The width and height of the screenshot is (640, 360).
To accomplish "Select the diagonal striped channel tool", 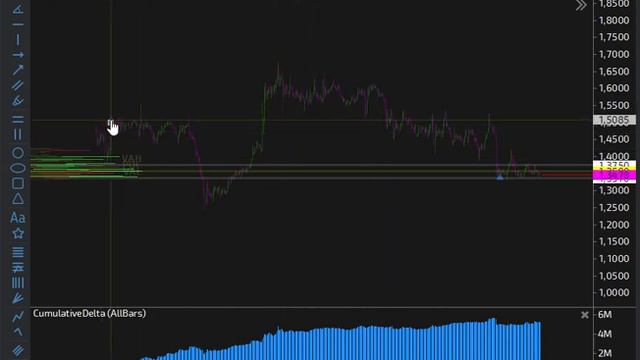I will click(18, 350).
